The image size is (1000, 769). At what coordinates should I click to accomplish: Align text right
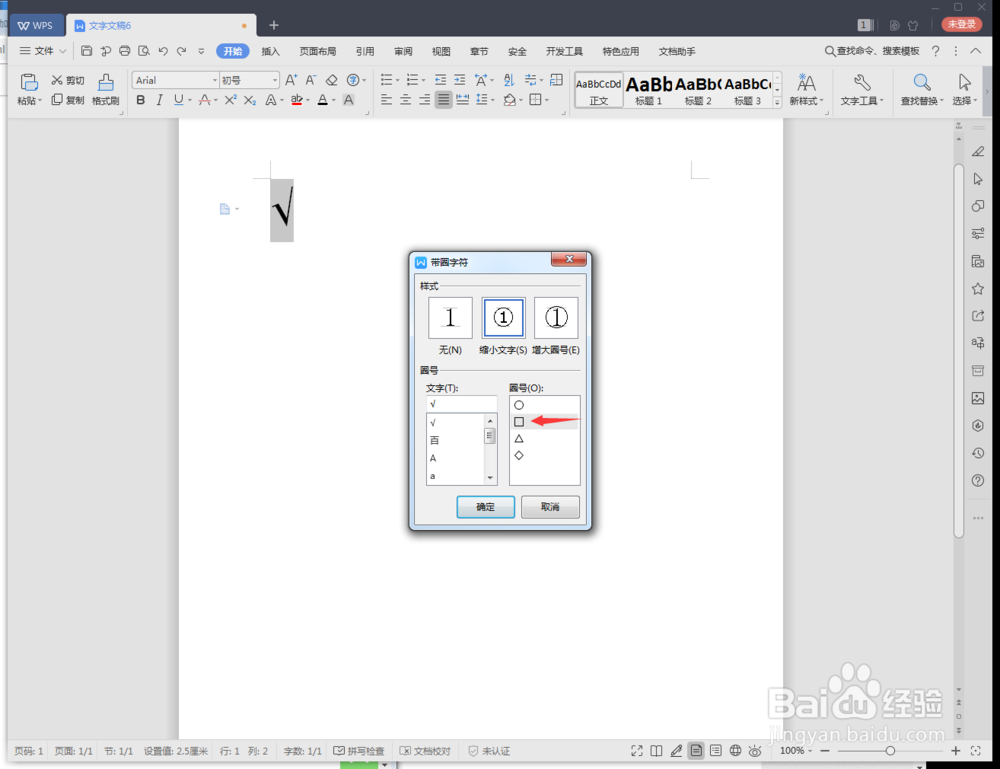(424, 100)
